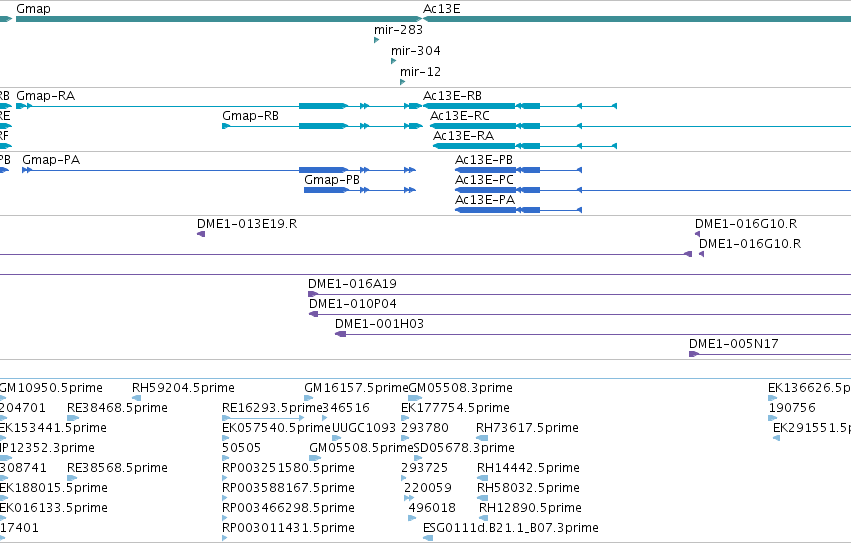
Task: Click the DME1-010P04 clone label
Action: coord(353,304)
